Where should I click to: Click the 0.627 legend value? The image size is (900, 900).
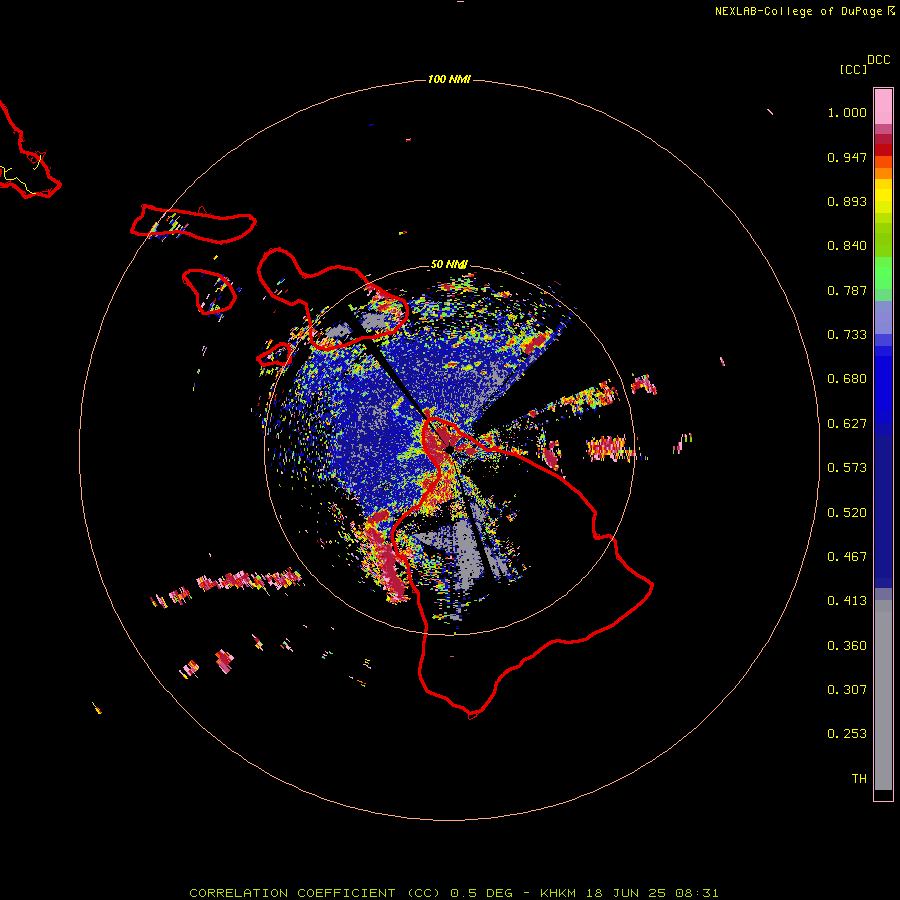[x=847, y=424]
